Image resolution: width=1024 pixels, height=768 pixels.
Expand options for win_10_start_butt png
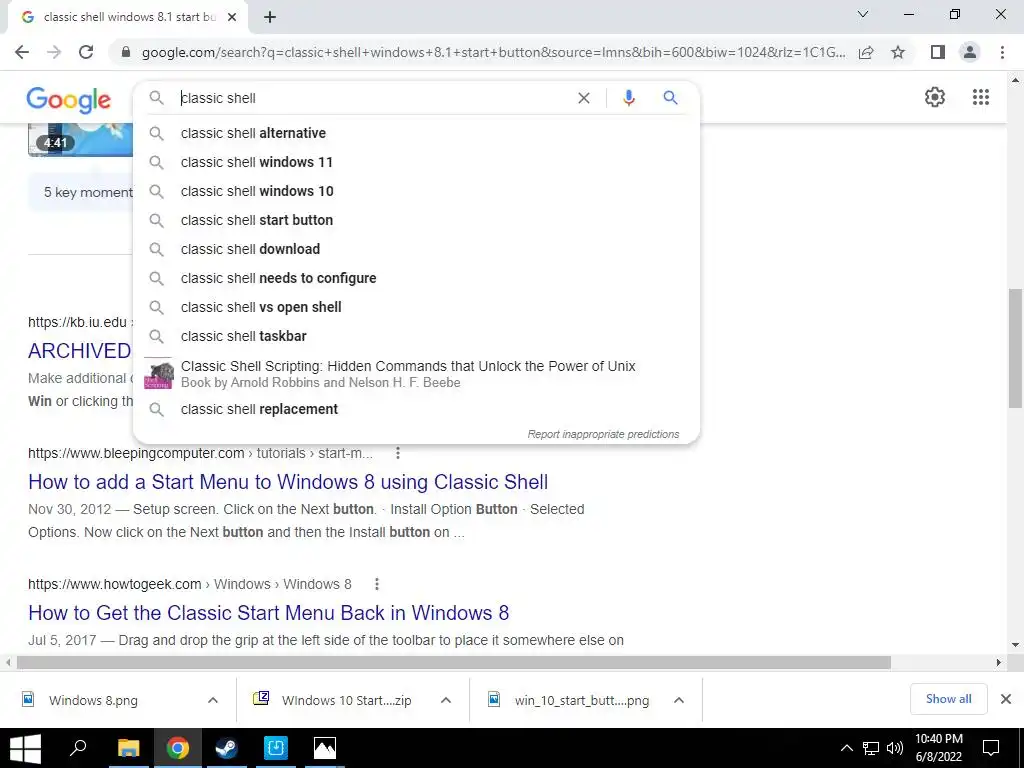pyautogui.click(x=679, y=700)
